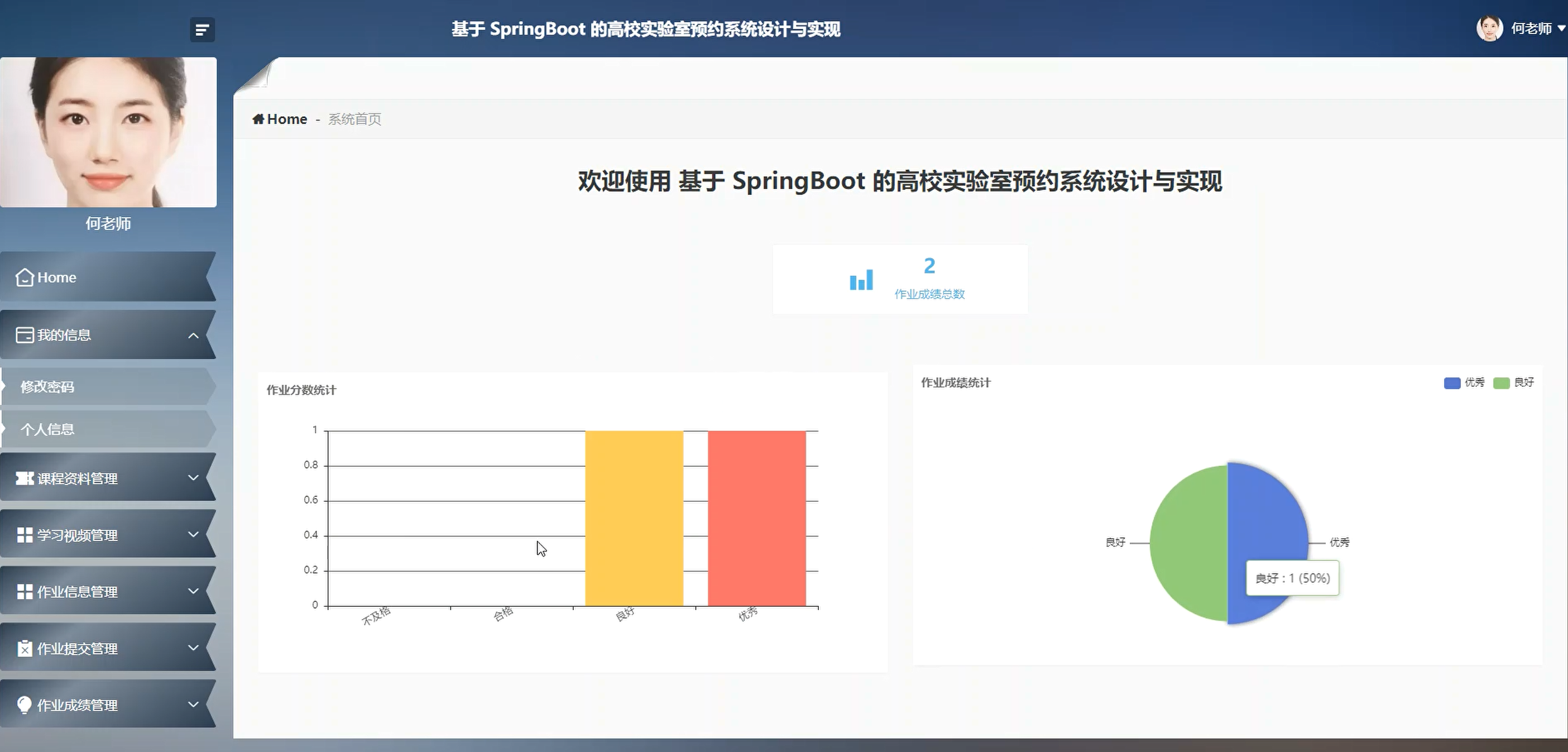Open the 作业成绩管理 menu label

point(77,705)
